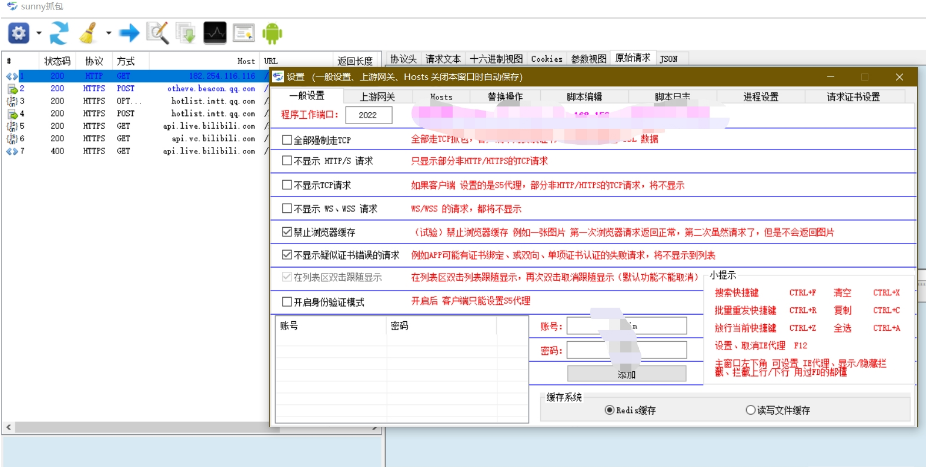Image resolution: width=926 pixels, height=467 pixels.
Task: Uncheck 不显示疑似证书错误的请求 checkbox
Action: (287, 255)
